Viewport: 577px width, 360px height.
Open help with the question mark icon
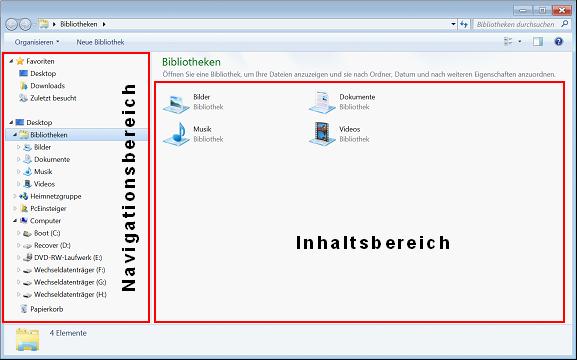559,42
